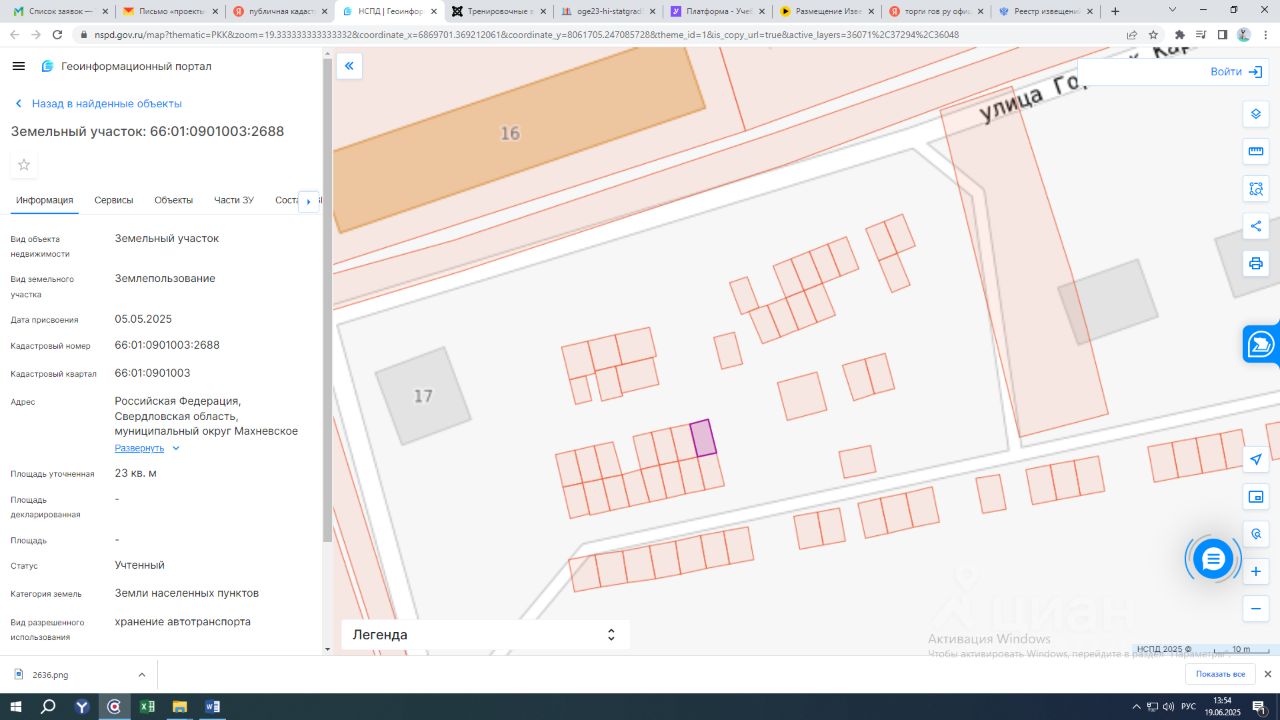The width and height of the screenshot is (1280, 720).
Task: Select the cadastral number value 66:01:0901003:2688
Action: pos(167,345)
